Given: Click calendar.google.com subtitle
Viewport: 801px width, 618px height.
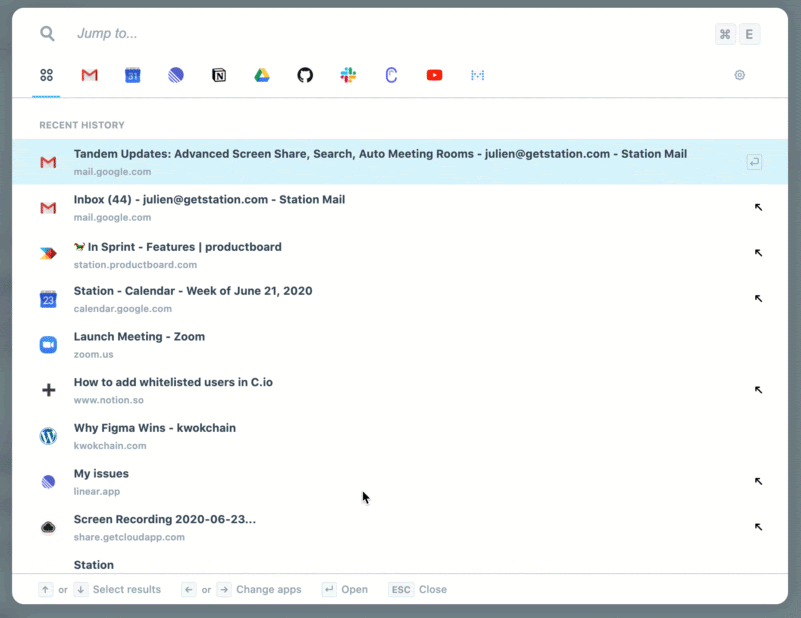Looking at the screenshot, I should (123, 308).
